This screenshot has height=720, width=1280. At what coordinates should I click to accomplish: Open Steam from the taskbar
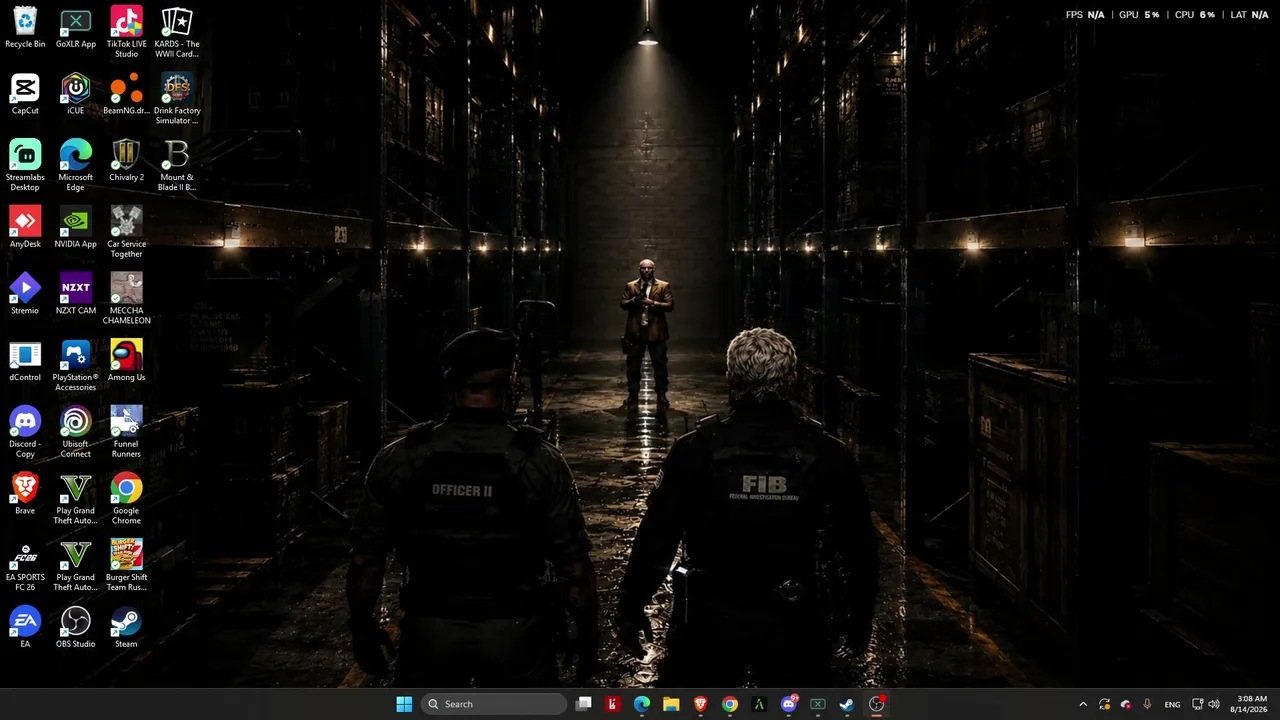click(x=847, y=704)
